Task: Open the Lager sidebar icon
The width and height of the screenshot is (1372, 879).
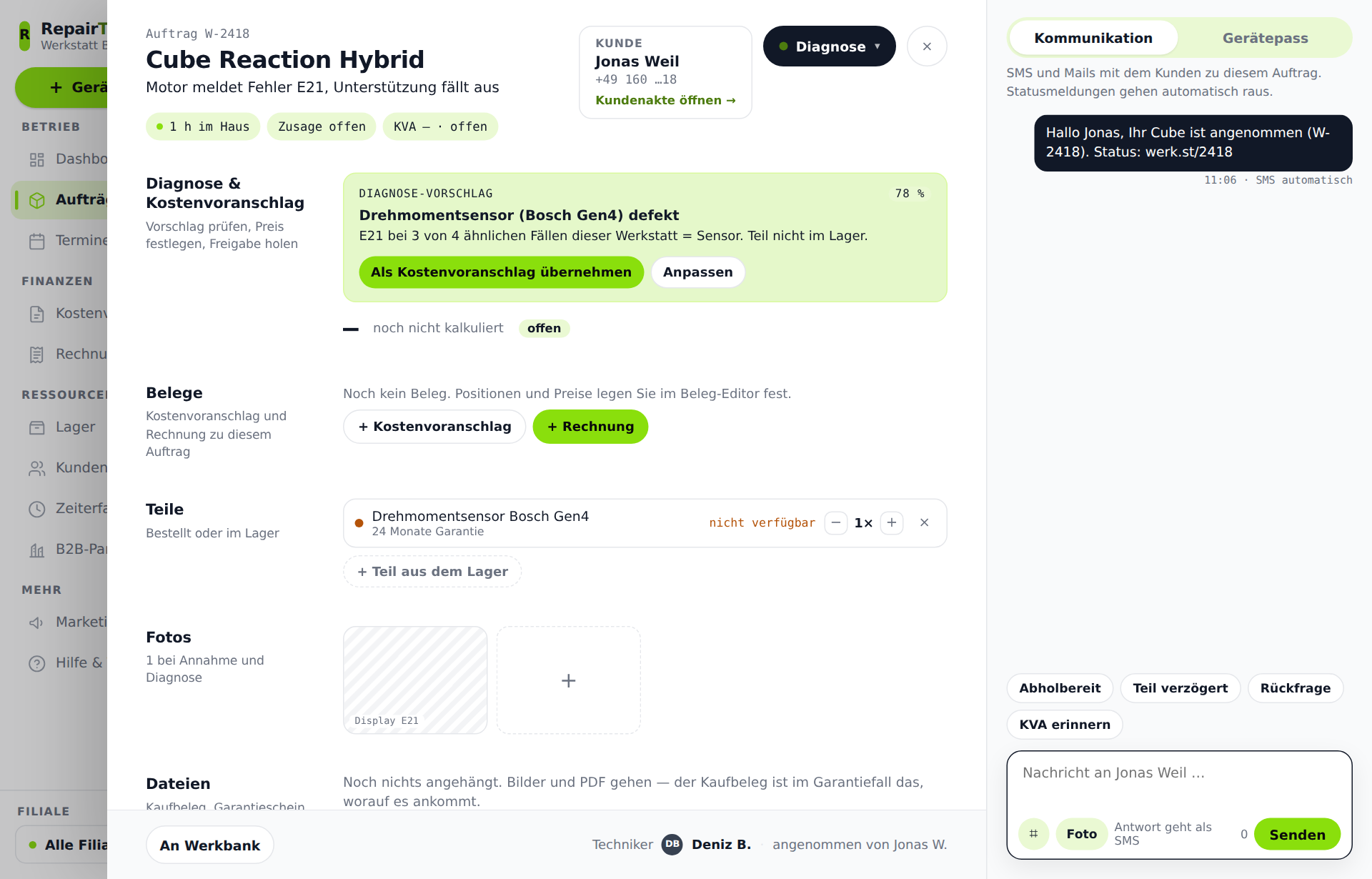Action: pos(37,427)
